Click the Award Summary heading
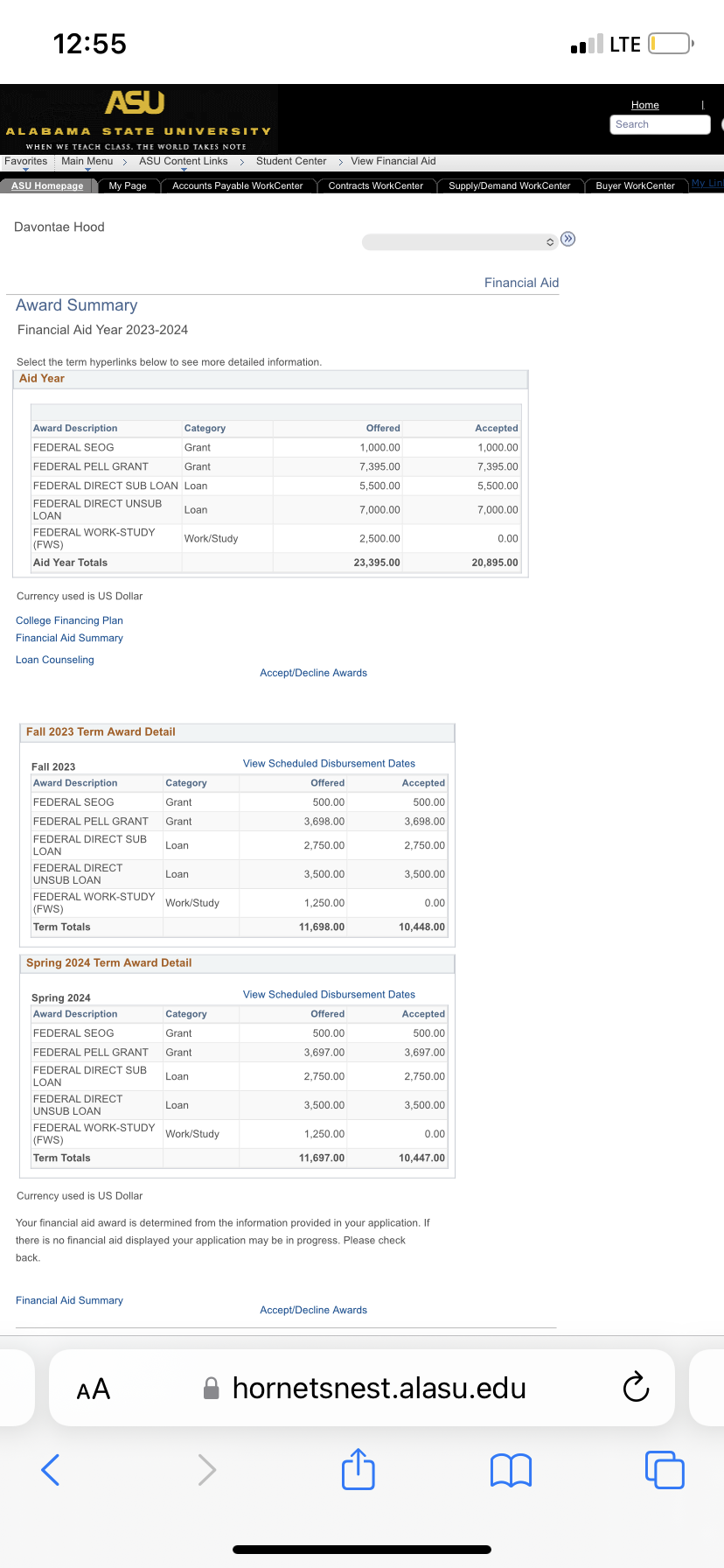This screenshot has height=1568, width=724. [x=77, y=305]
